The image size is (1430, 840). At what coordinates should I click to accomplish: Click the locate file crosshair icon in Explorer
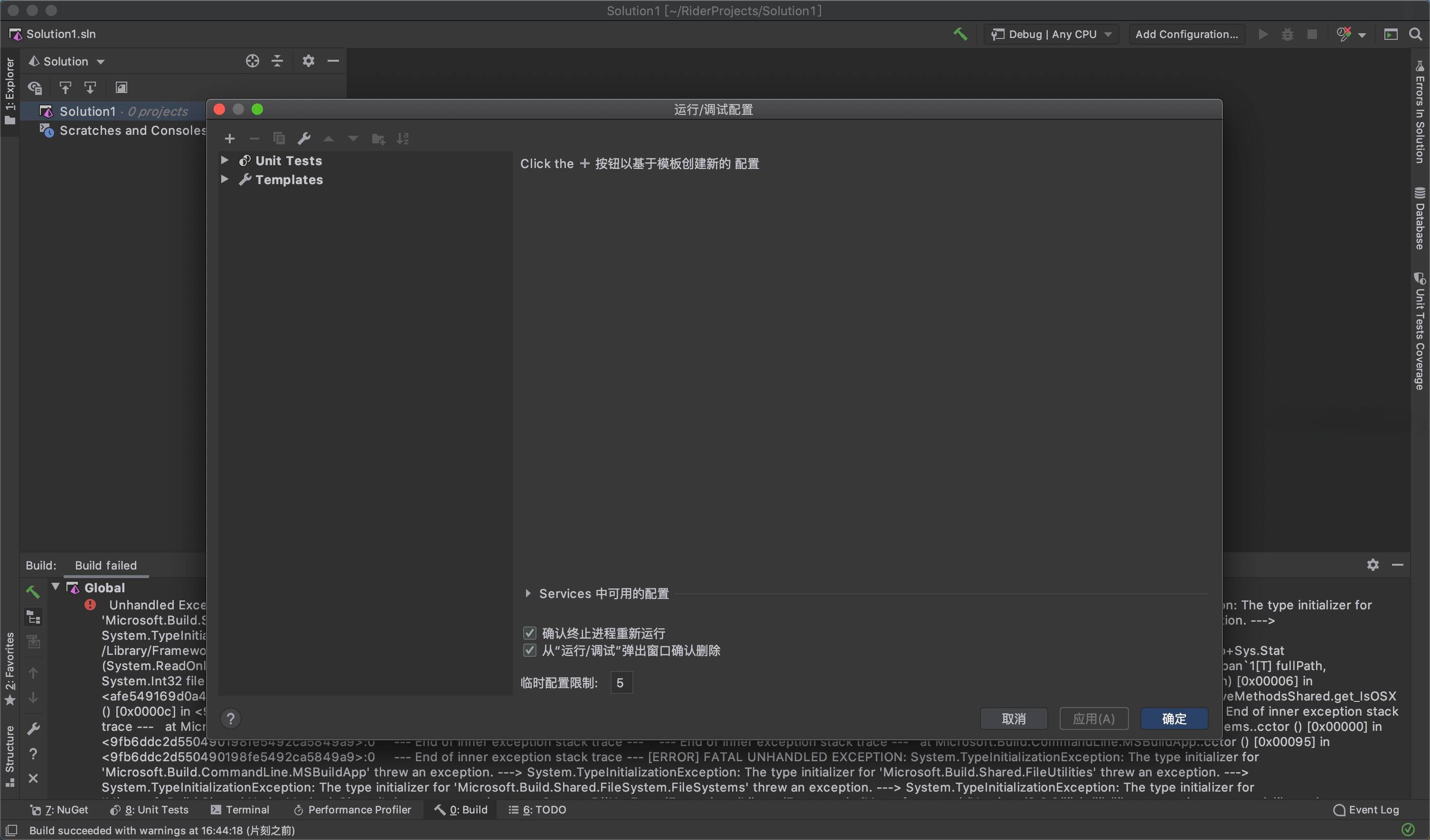coord(253,61)
